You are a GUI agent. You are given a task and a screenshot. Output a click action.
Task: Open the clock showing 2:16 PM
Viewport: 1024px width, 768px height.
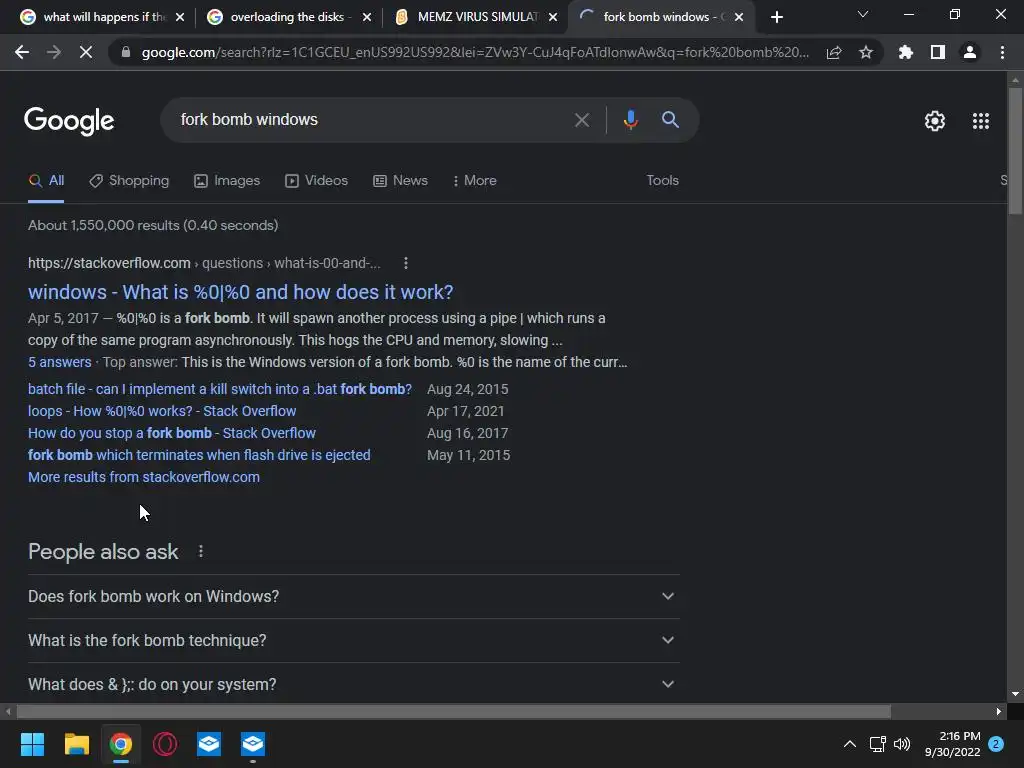tap(952, 744)
